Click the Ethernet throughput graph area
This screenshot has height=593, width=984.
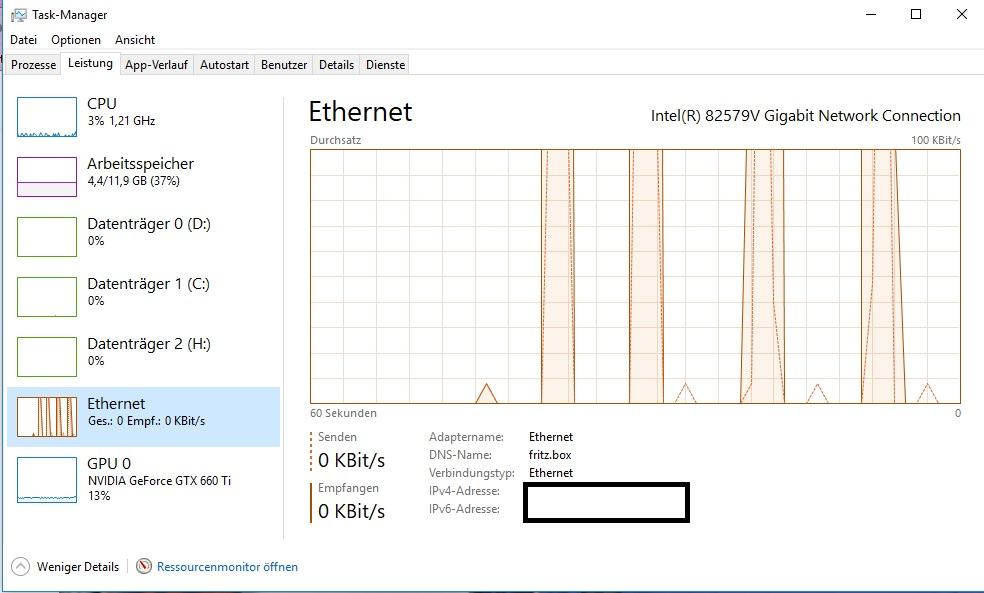coord(635,276)
